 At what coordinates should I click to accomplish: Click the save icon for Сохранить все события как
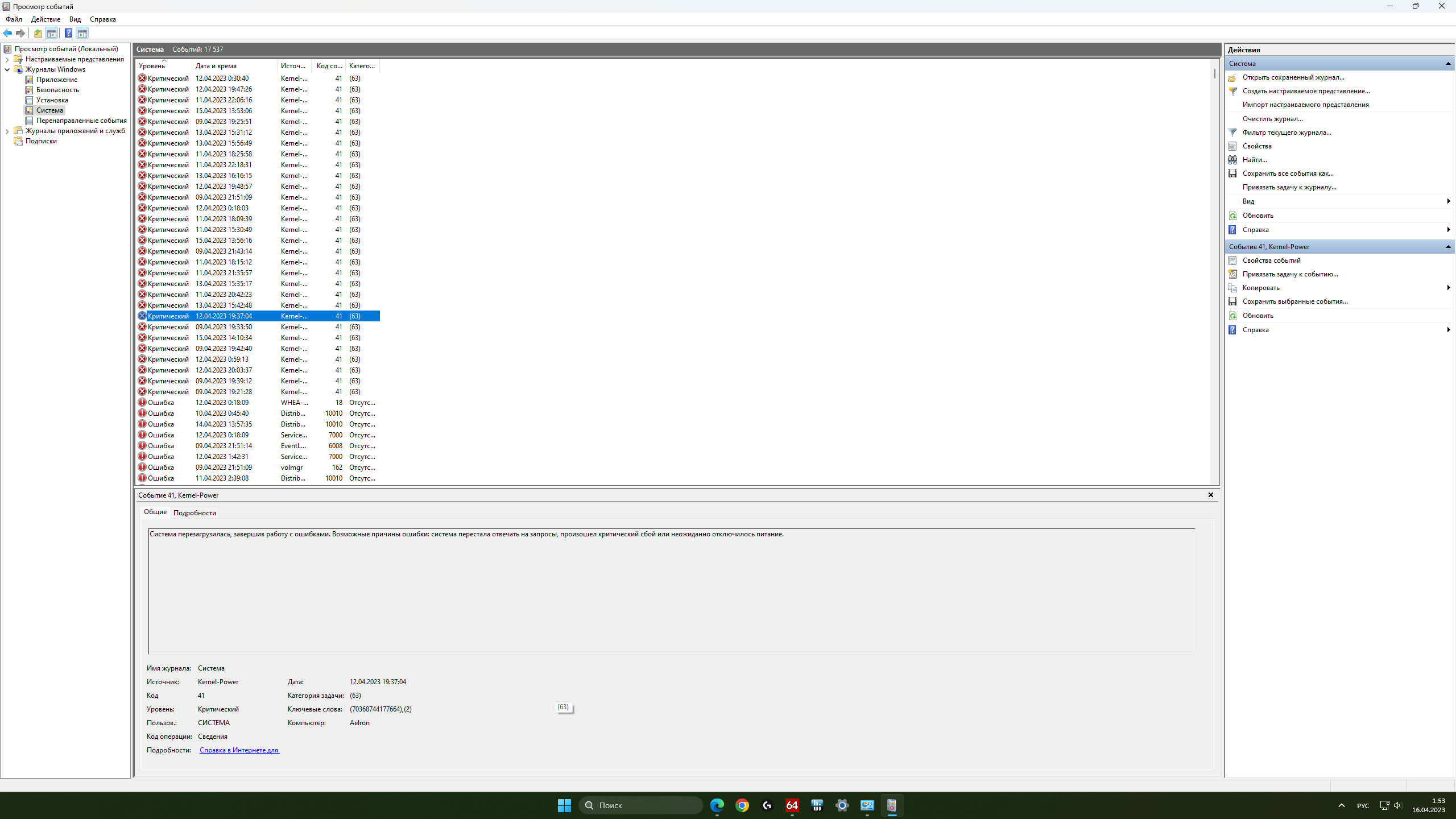(1232, 173)
